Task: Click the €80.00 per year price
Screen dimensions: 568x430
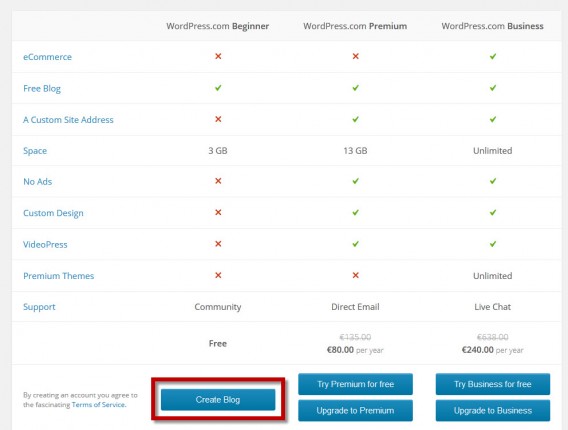Action: point(355,350)
